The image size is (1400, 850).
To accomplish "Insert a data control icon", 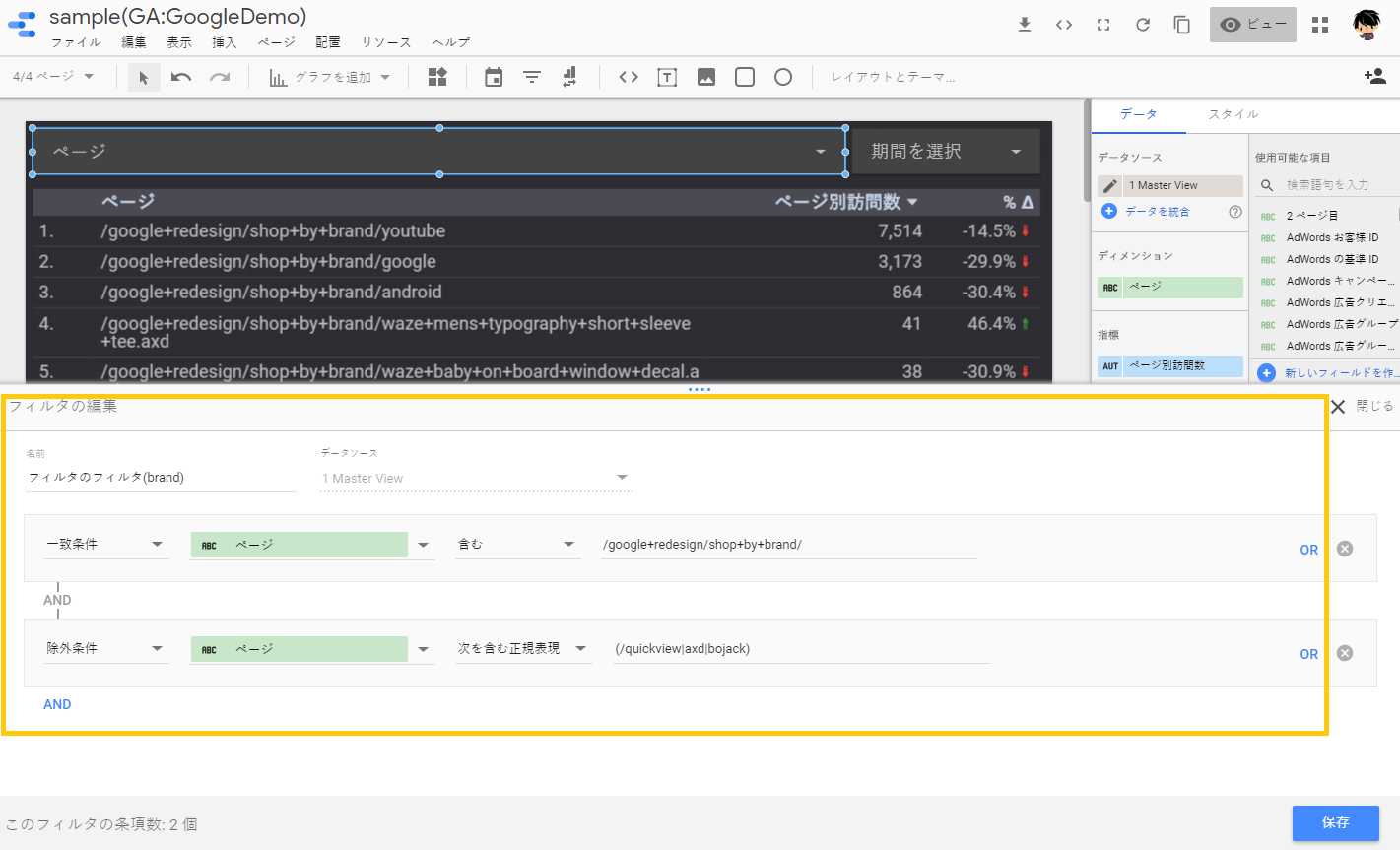I will coord(569,77).
